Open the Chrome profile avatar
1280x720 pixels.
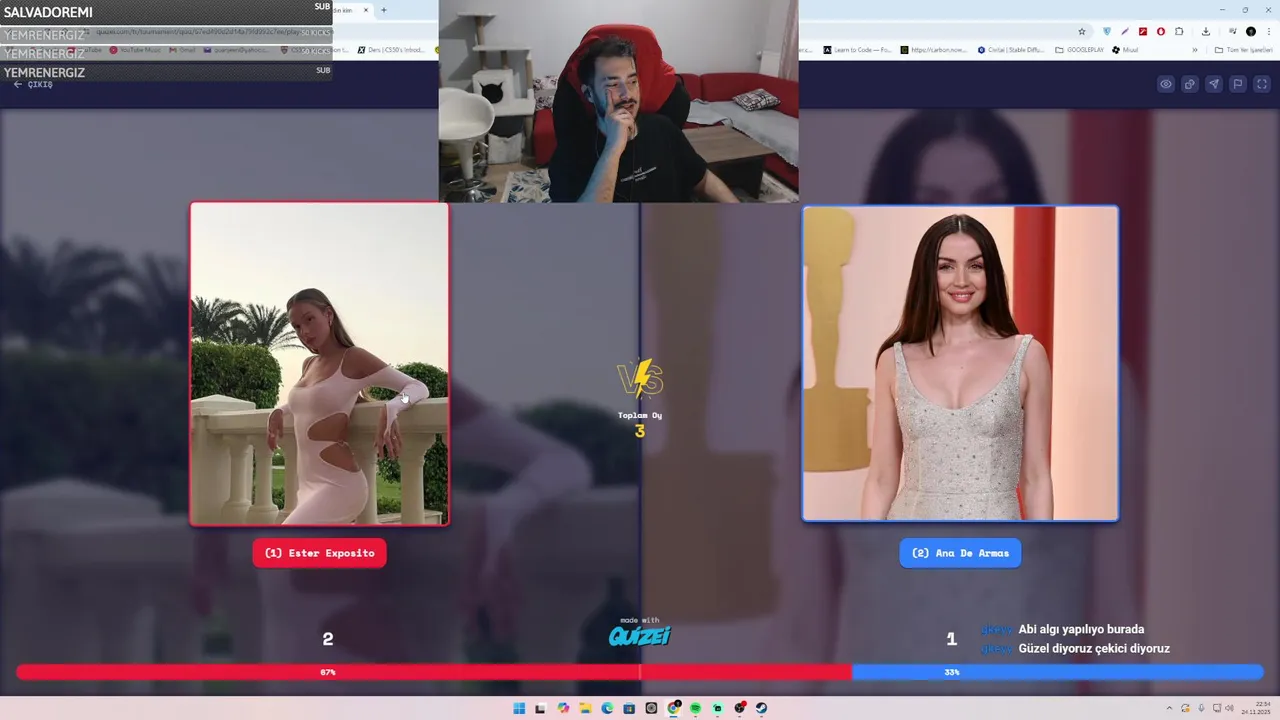[1251, 32]
